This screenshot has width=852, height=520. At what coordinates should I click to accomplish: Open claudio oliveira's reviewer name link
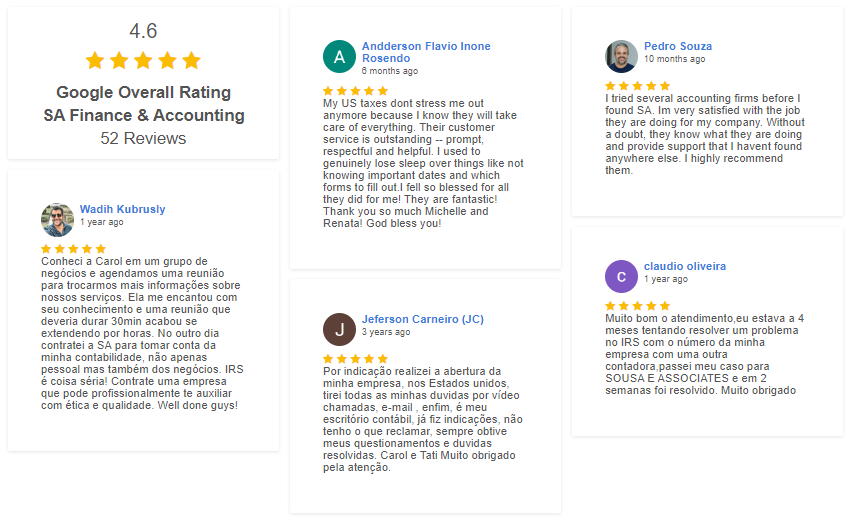pyautogui.click(x=685, y=267)
